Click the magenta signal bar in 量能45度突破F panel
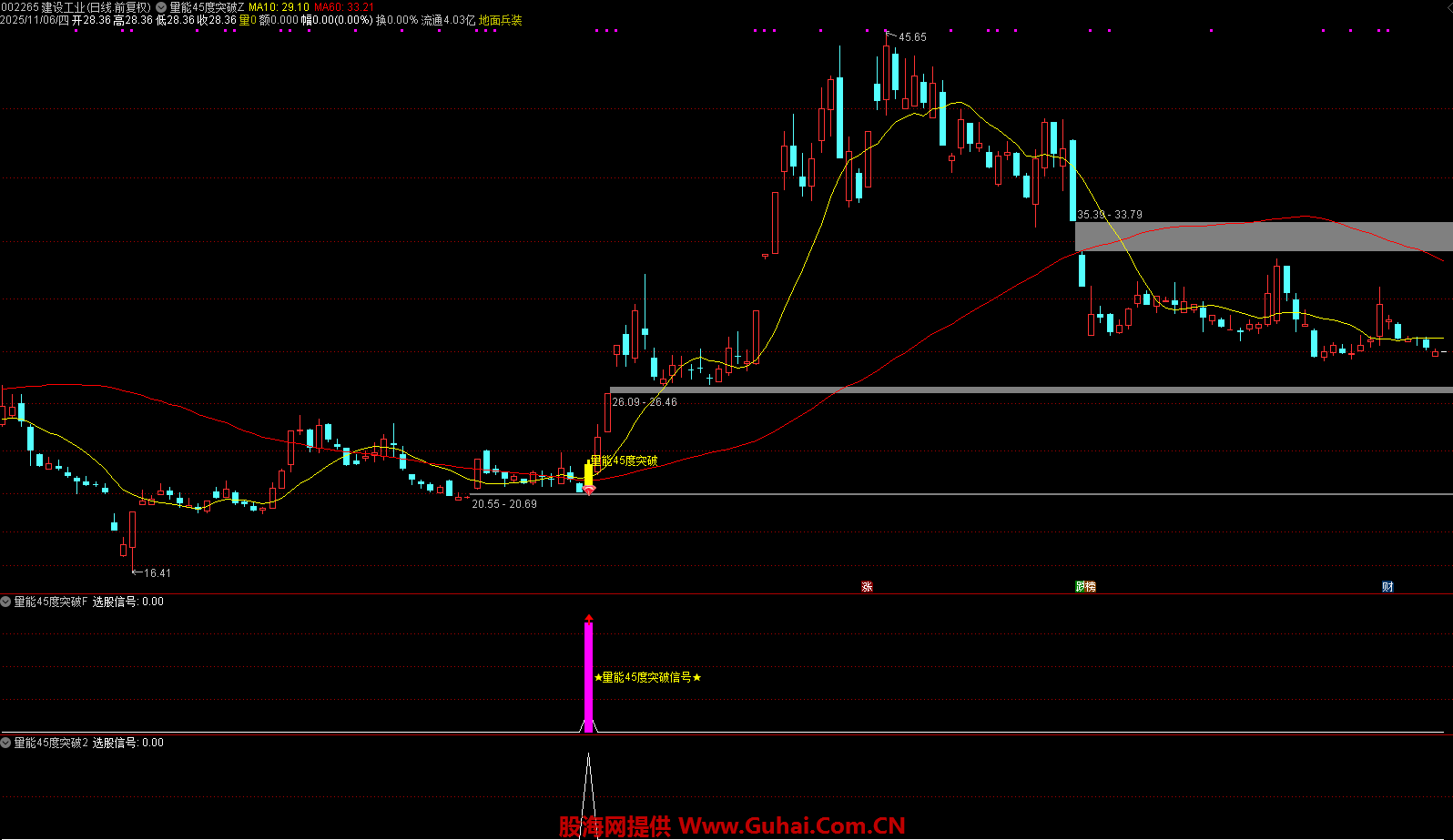Image resolution: width=1453 pixels, height=840 pixels. [x=588, y=678]
